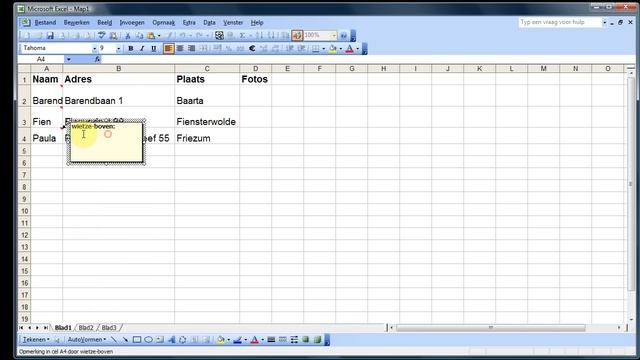Click the Copy icon in the standard toolbar
This screenshot has height=360, width=640.
(x=139, y=36)
